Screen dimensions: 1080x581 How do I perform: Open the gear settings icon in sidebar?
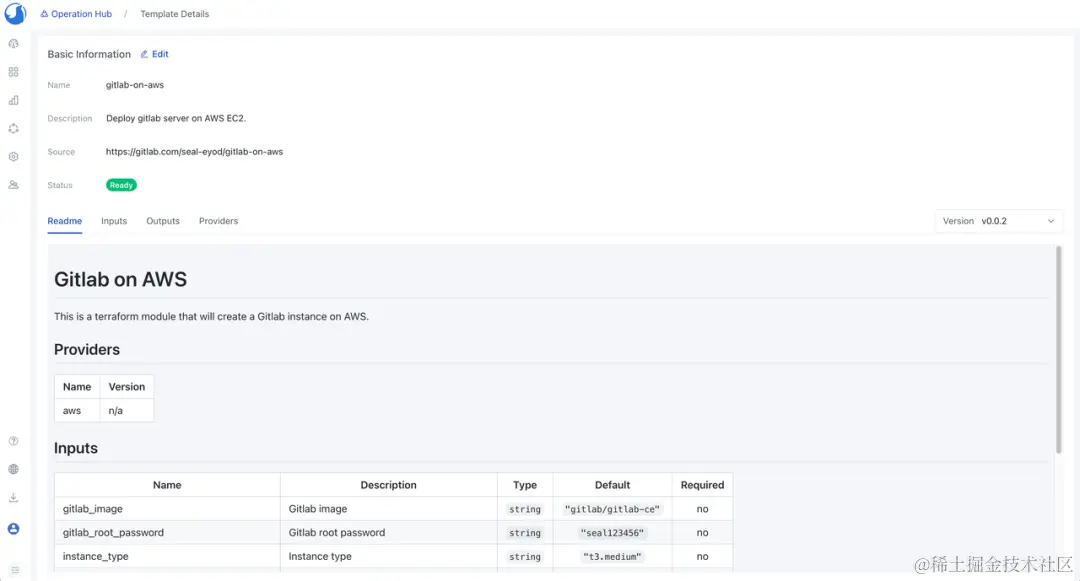click(13, 157)
